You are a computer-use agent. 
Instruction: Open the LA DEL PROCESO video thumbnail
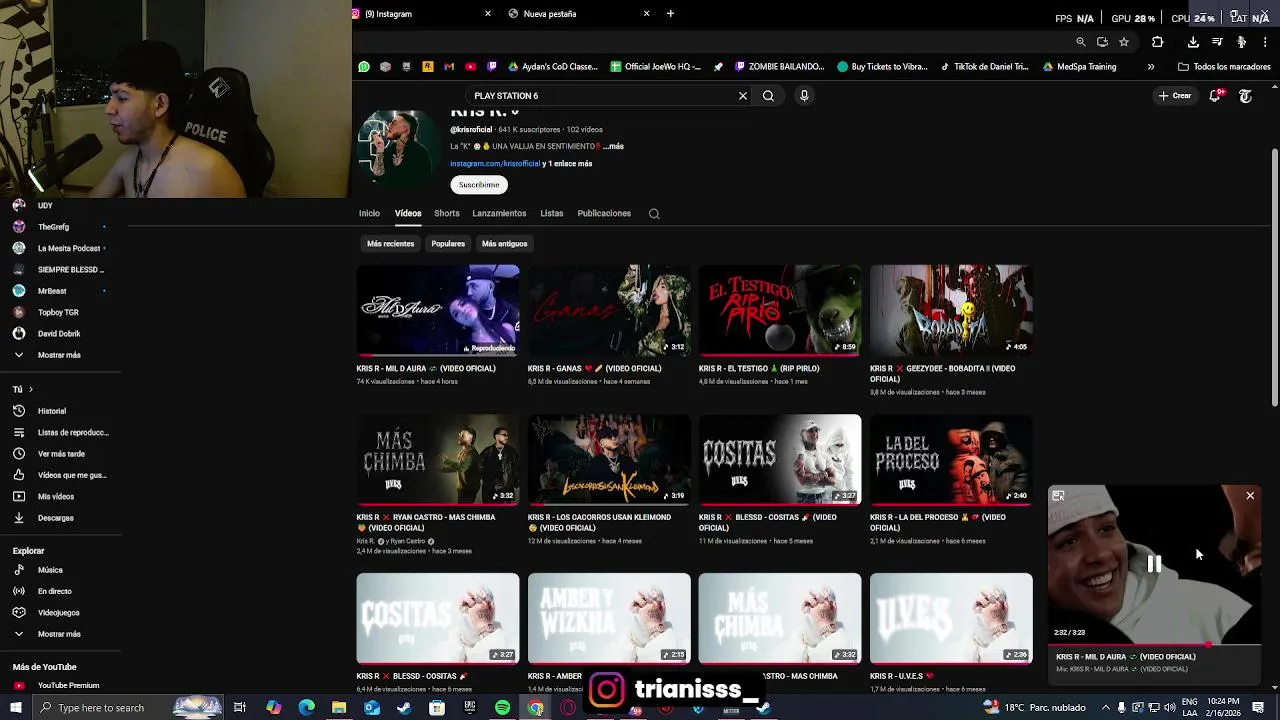tap(951, 459)
